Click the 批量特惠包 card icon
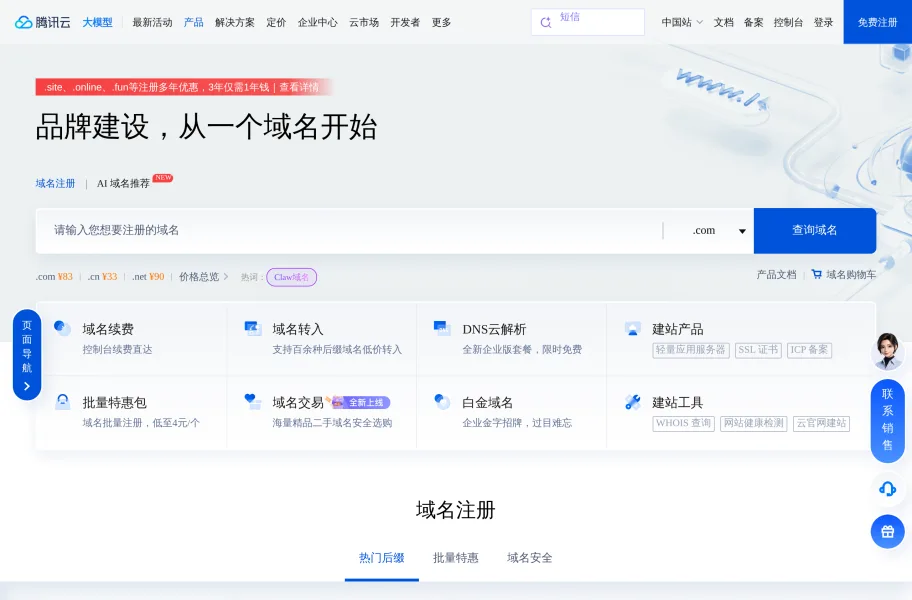This screenshot has height=600, width=912. click(x=62, y=402)
